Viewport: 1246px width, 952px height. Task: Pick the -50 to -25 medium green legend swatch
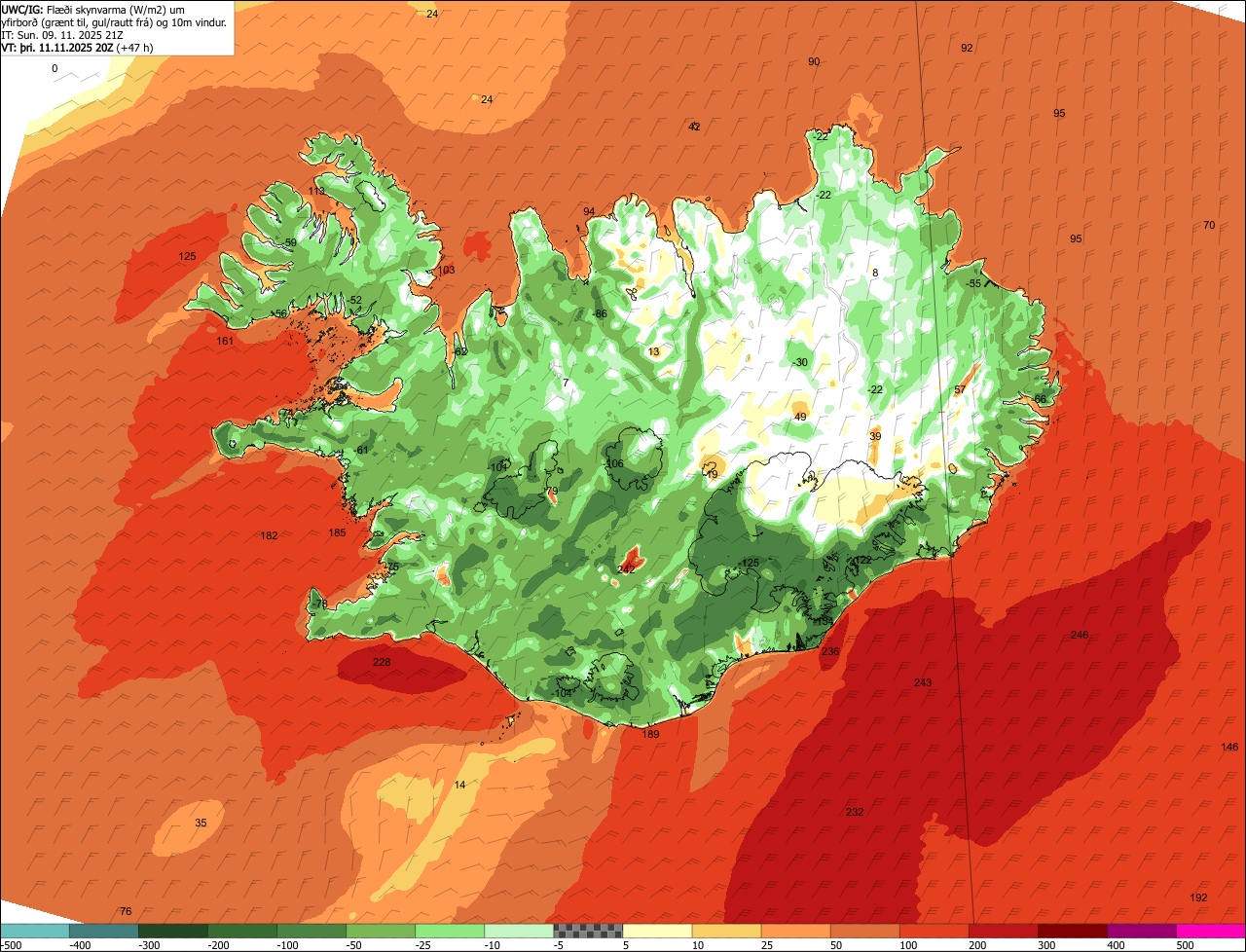[381, 931]
